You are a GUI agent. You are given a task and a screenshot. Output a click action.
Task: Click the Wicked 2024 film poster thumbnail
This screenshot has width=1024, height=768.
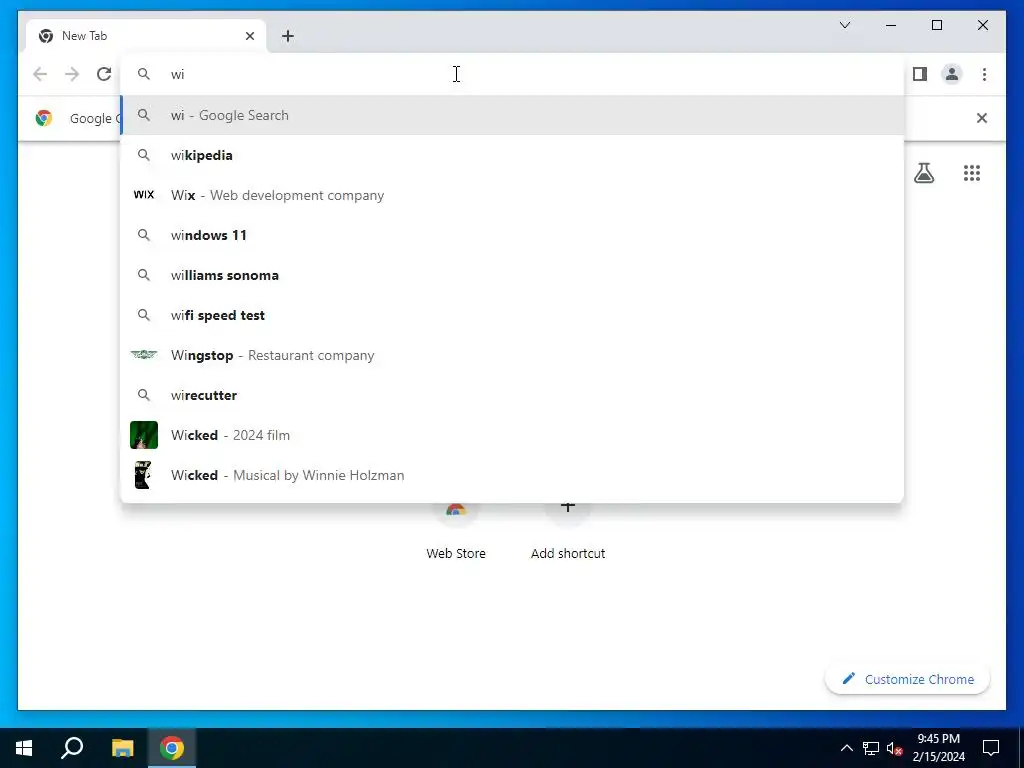pyautogui.click(x=144, y=435)
